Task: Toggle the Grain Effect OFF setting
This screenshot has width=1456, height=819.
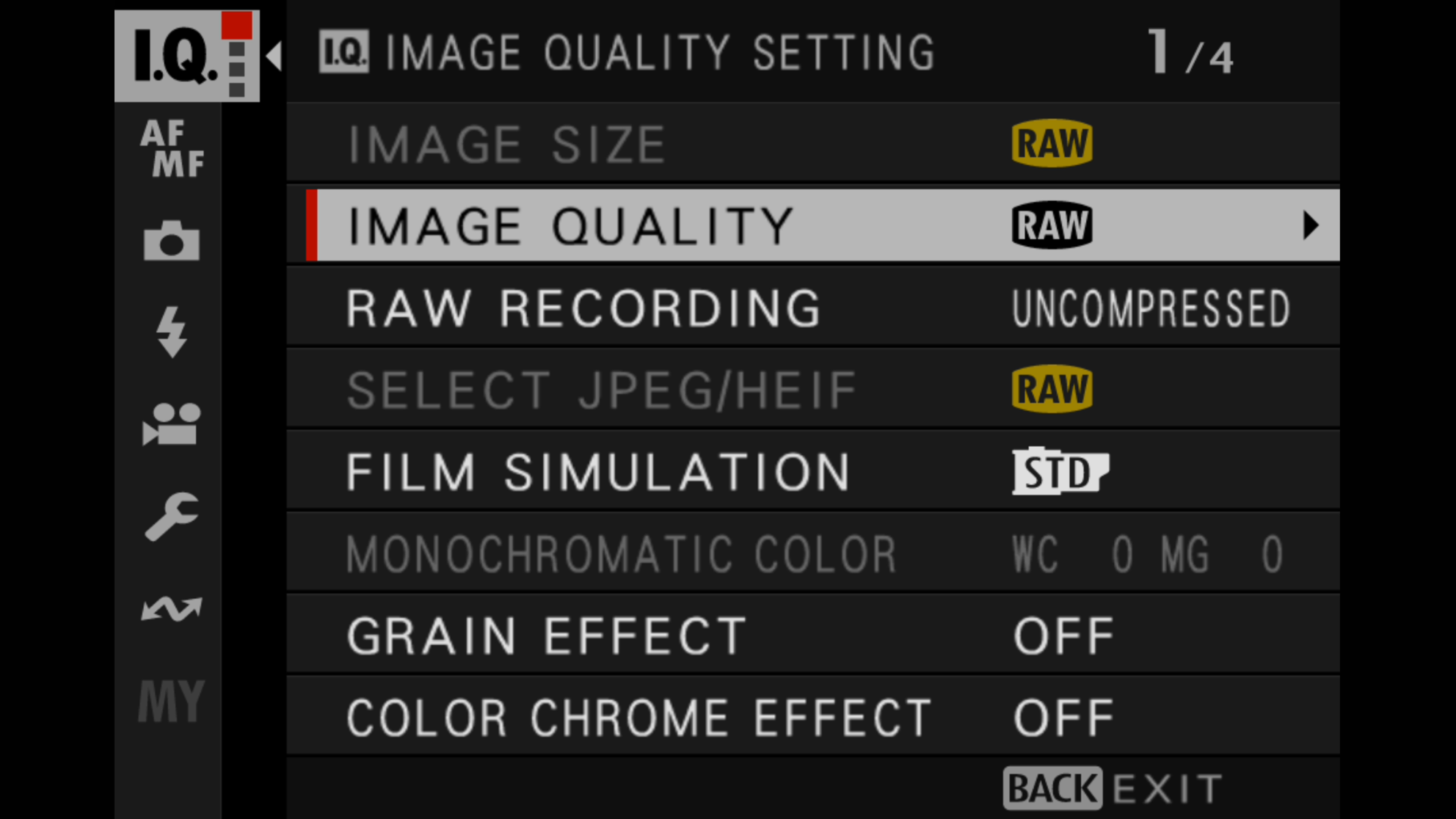Action: (1062, 636)
